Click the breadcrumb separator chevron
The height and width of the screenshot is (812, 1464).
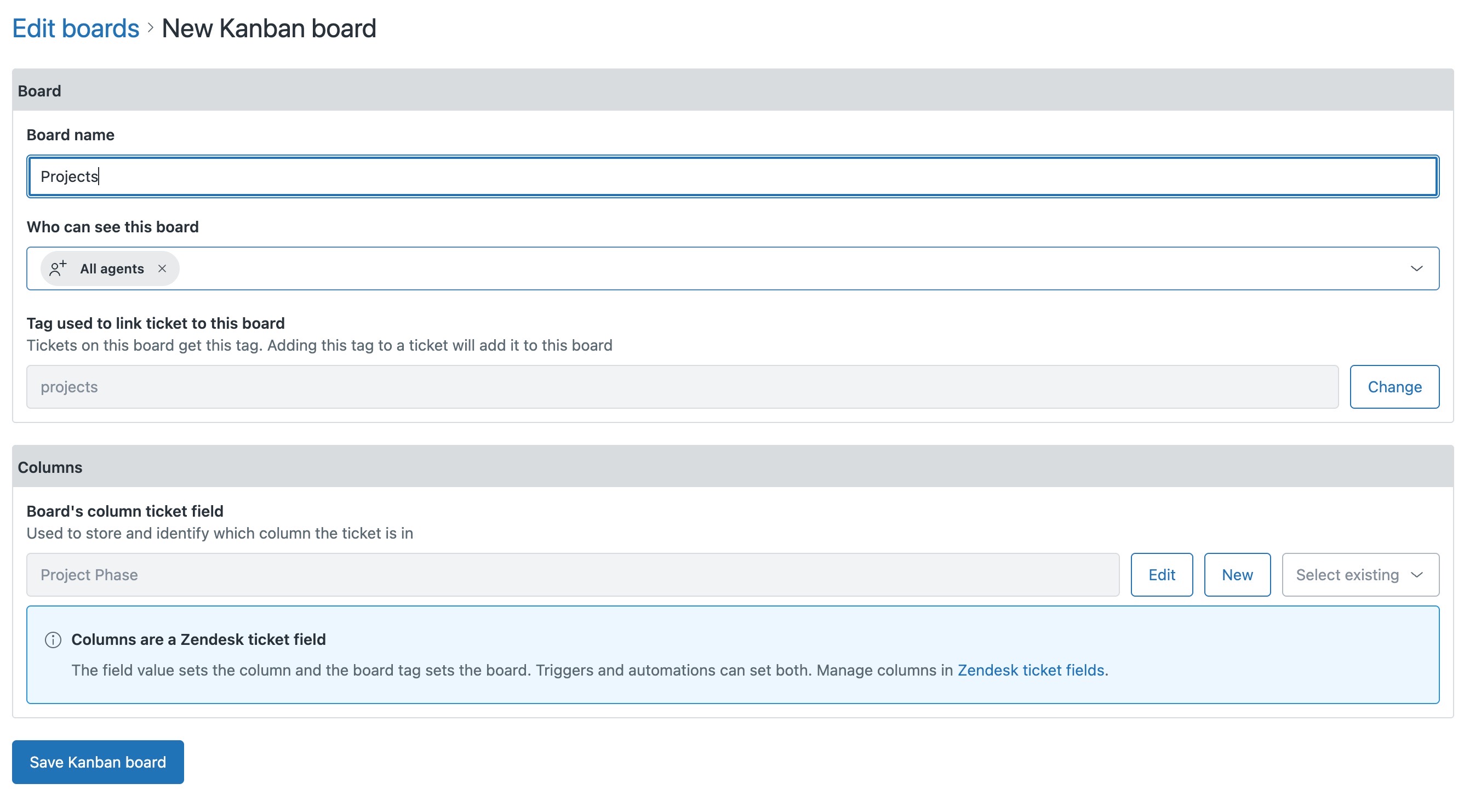151,28
